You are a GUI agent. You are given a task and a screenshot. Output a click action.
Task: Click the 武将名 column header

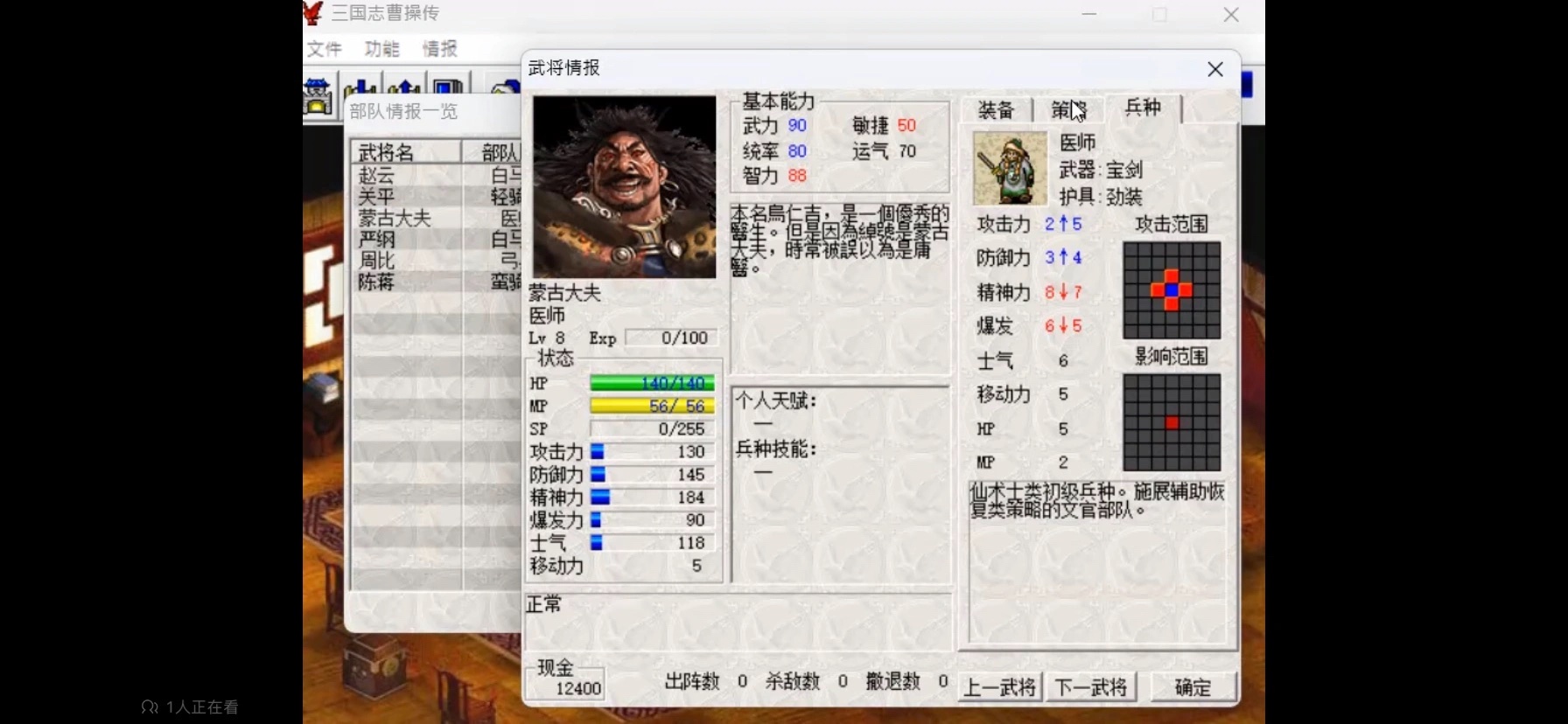(406, 152)
